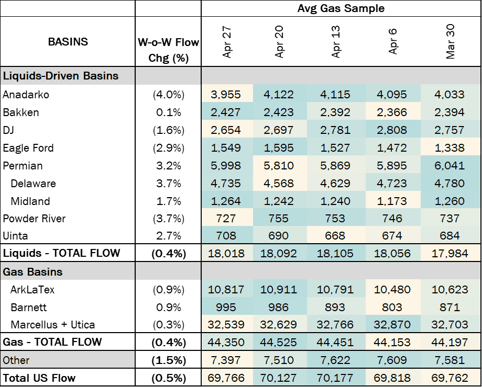Click the BASINS column header
Screen dimensions: 482x387
68,42
